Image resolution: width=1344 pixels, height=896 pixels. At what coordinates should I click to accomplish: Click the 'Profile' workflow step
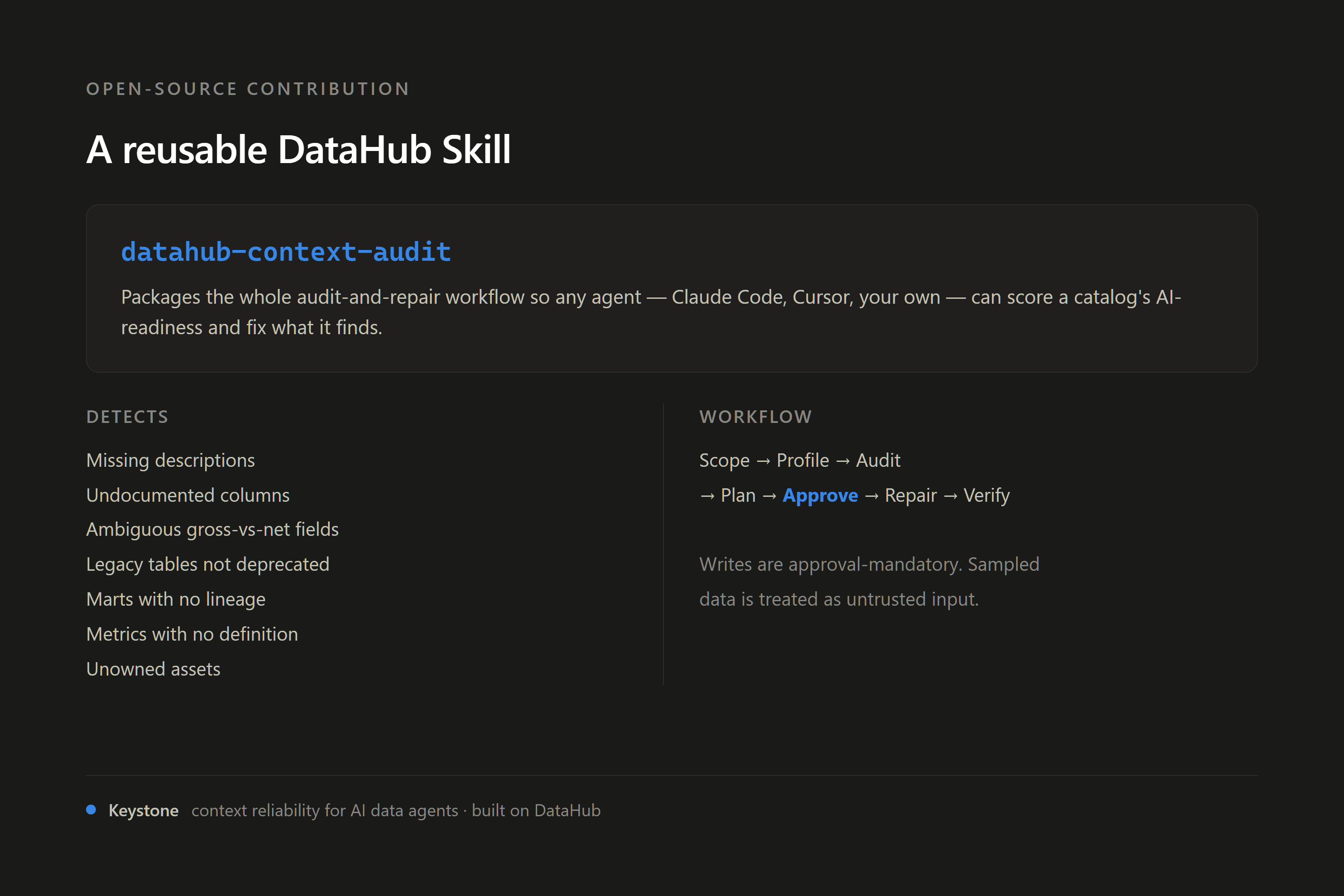(x=803, y=461)
